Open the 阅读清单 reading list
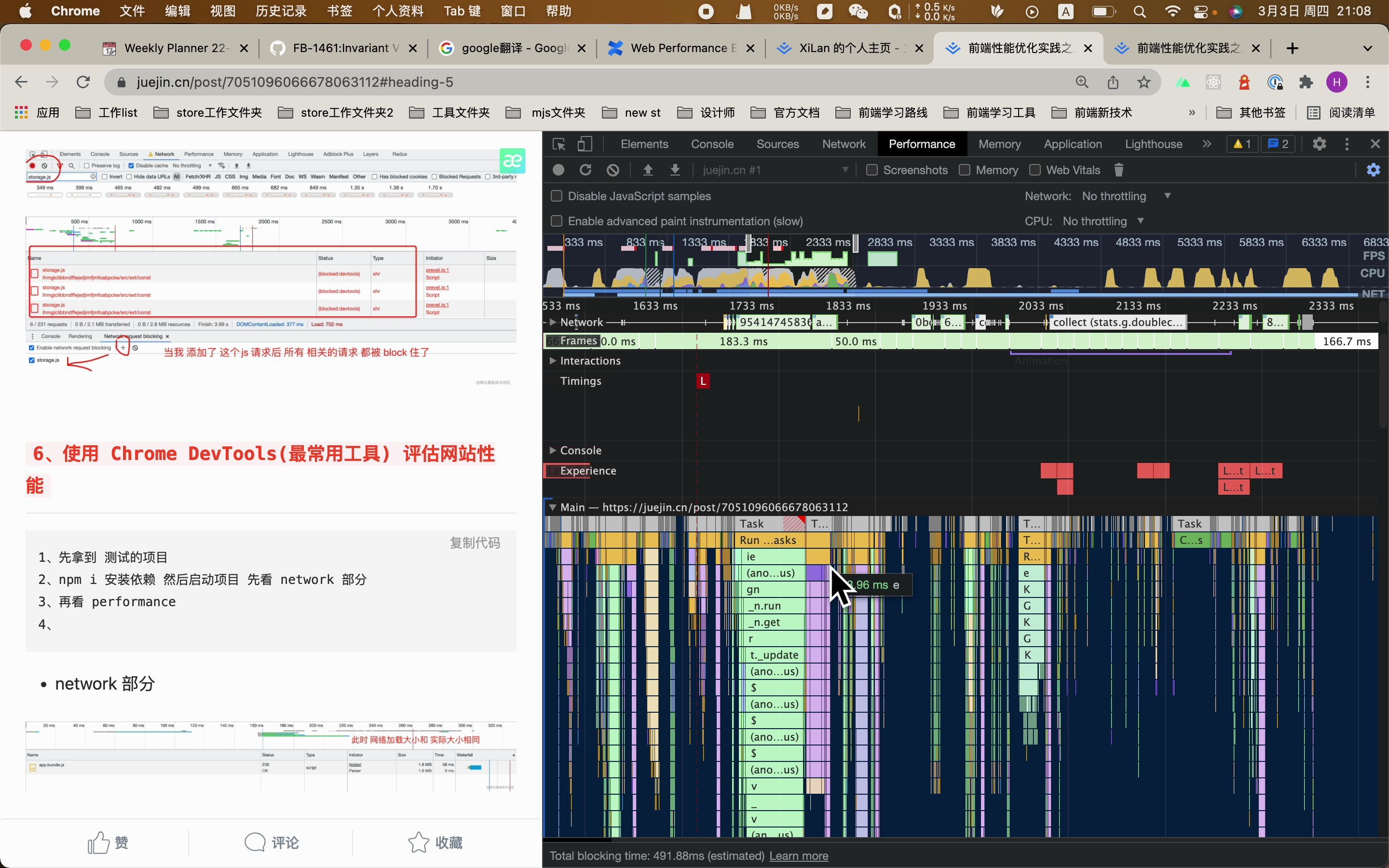The image size is (1389, 868). pos(1341,112)
